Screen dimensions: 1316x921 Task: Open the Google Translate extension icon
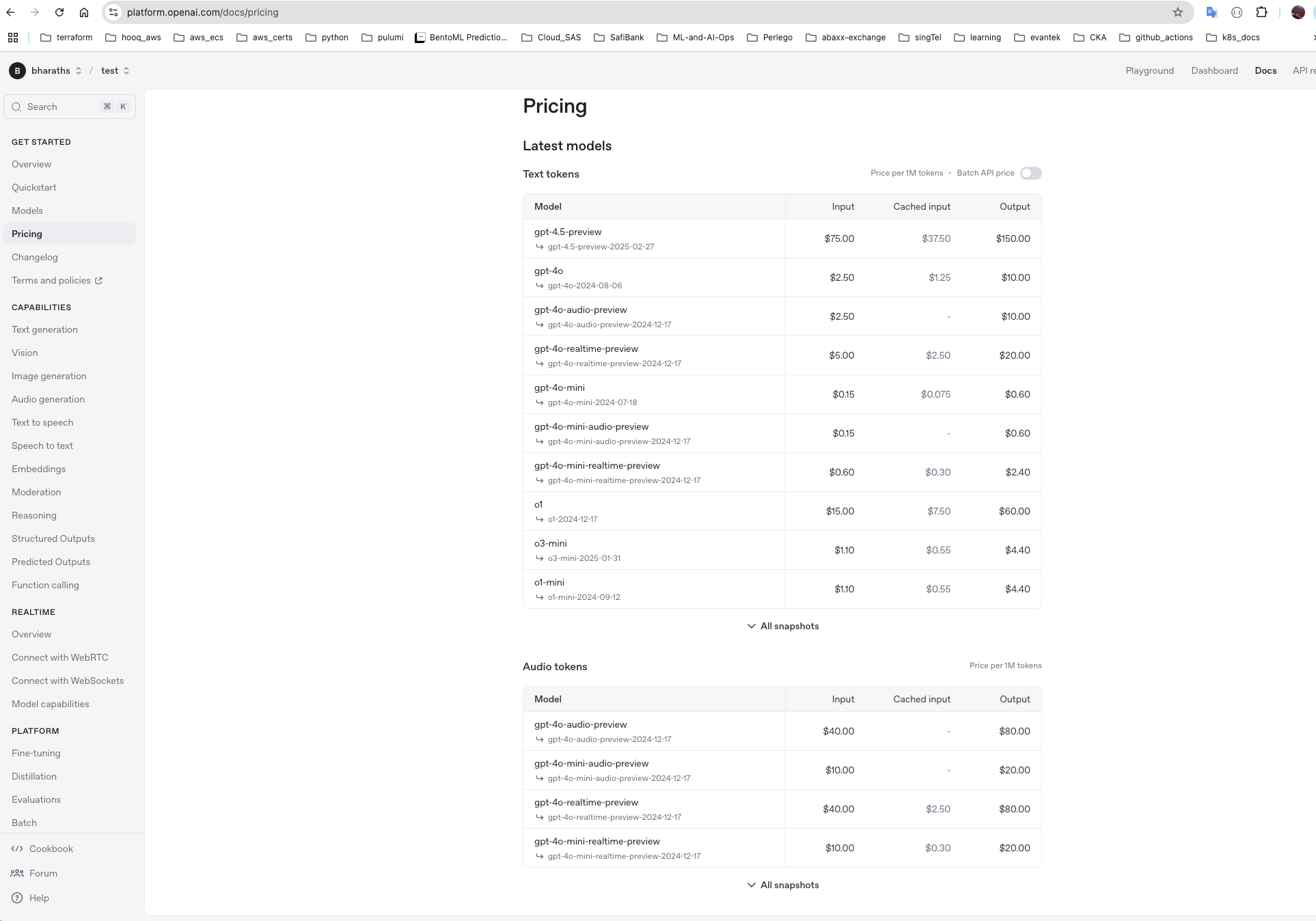[x=1211, y=12]
